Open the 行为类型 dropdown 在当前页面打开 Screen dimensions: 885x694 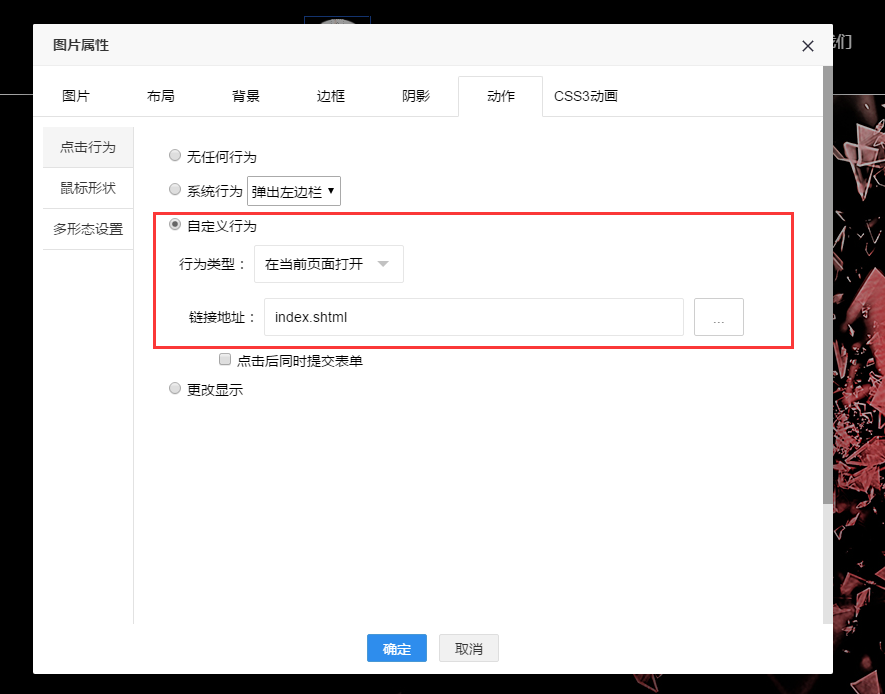(x=328, y=264)
